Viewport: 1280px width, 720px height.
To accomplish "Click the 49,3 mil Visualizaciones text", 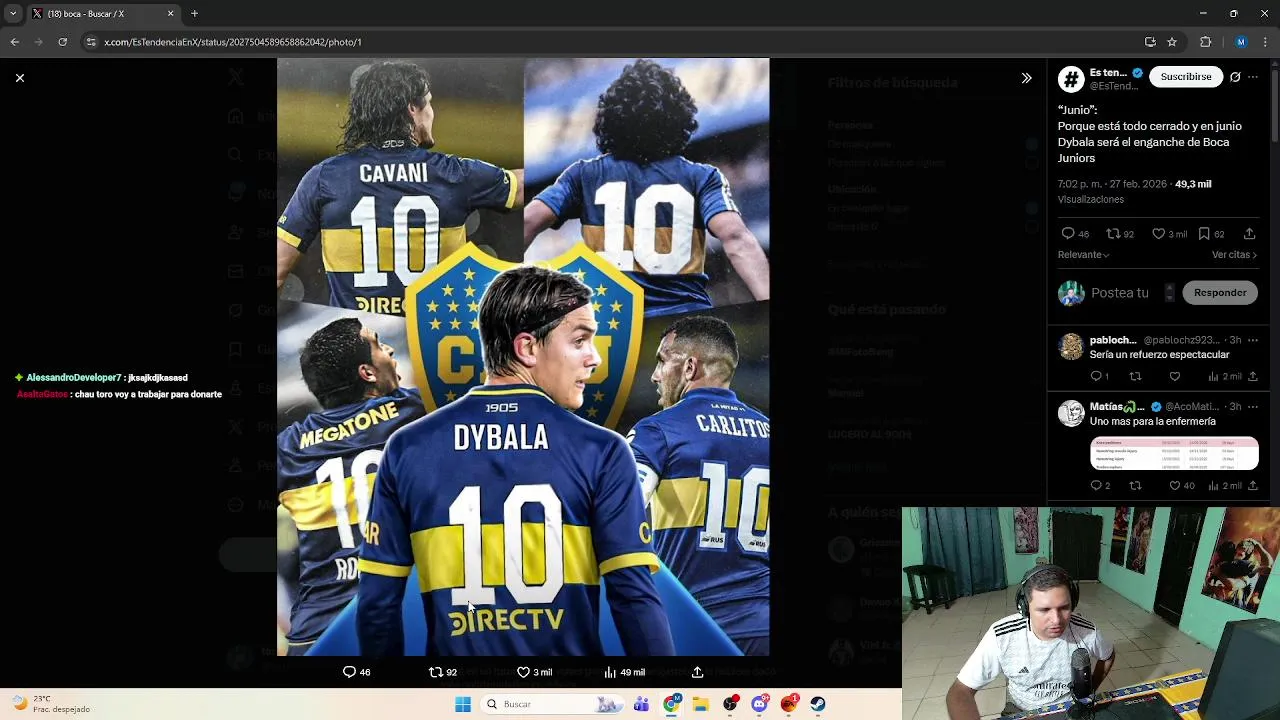I will pyautogui.click(x=1134, y=192).
